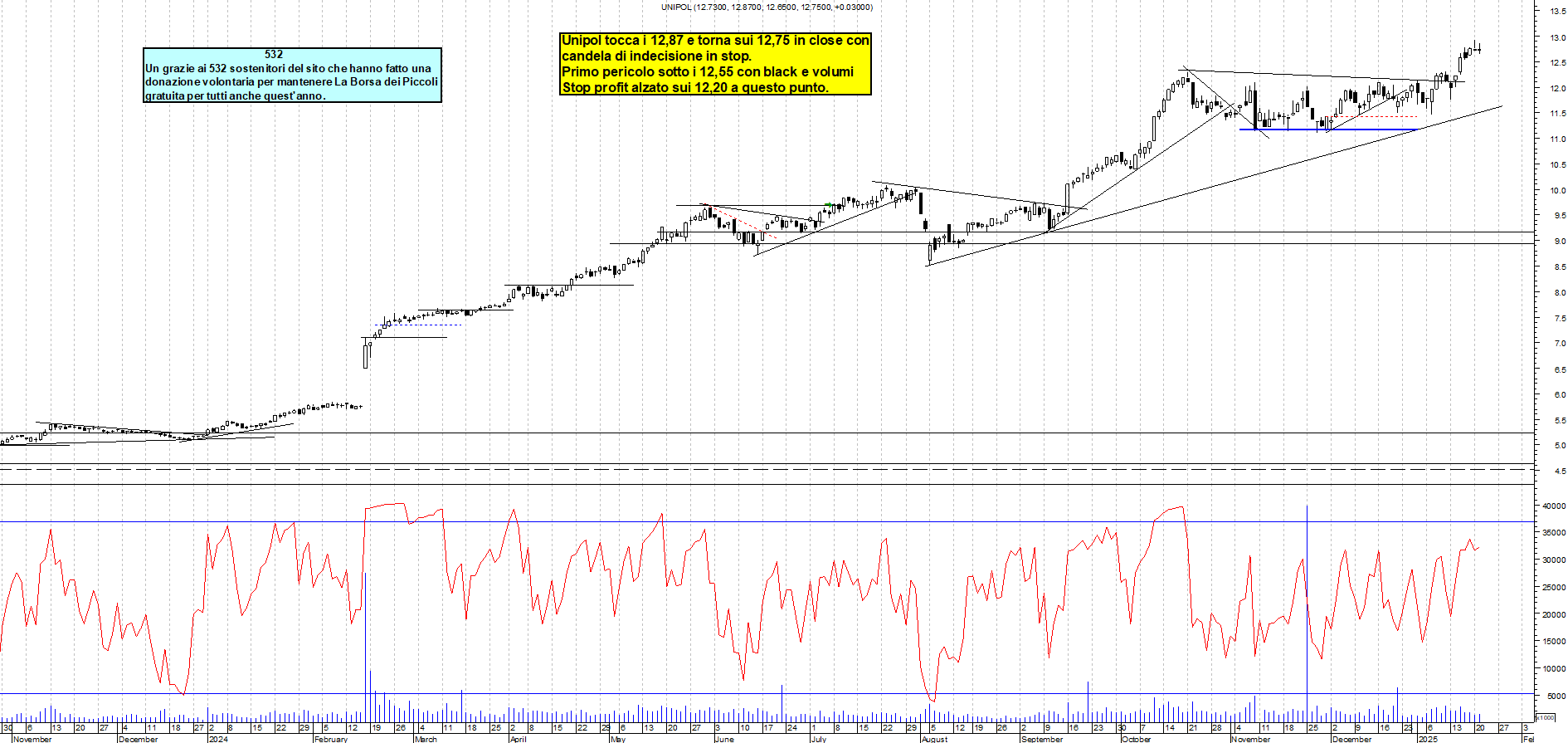Click the 10.0 price axis label
Screen dimensions: 1568x743
pos(1557,190)
